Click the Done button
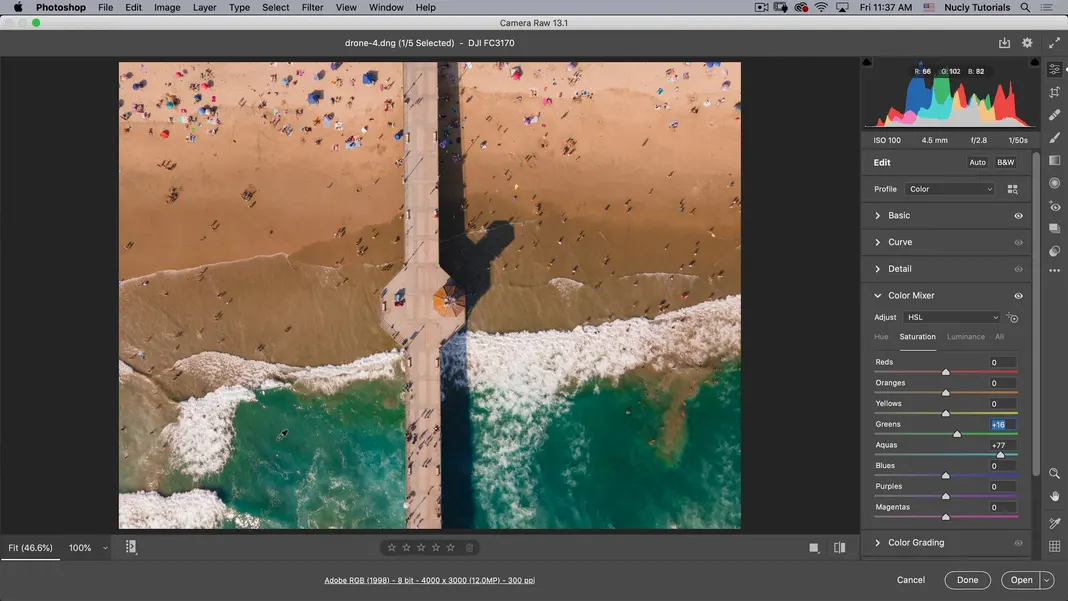Viewport: 1068px width, 601px height. click(x=967, y=580)
